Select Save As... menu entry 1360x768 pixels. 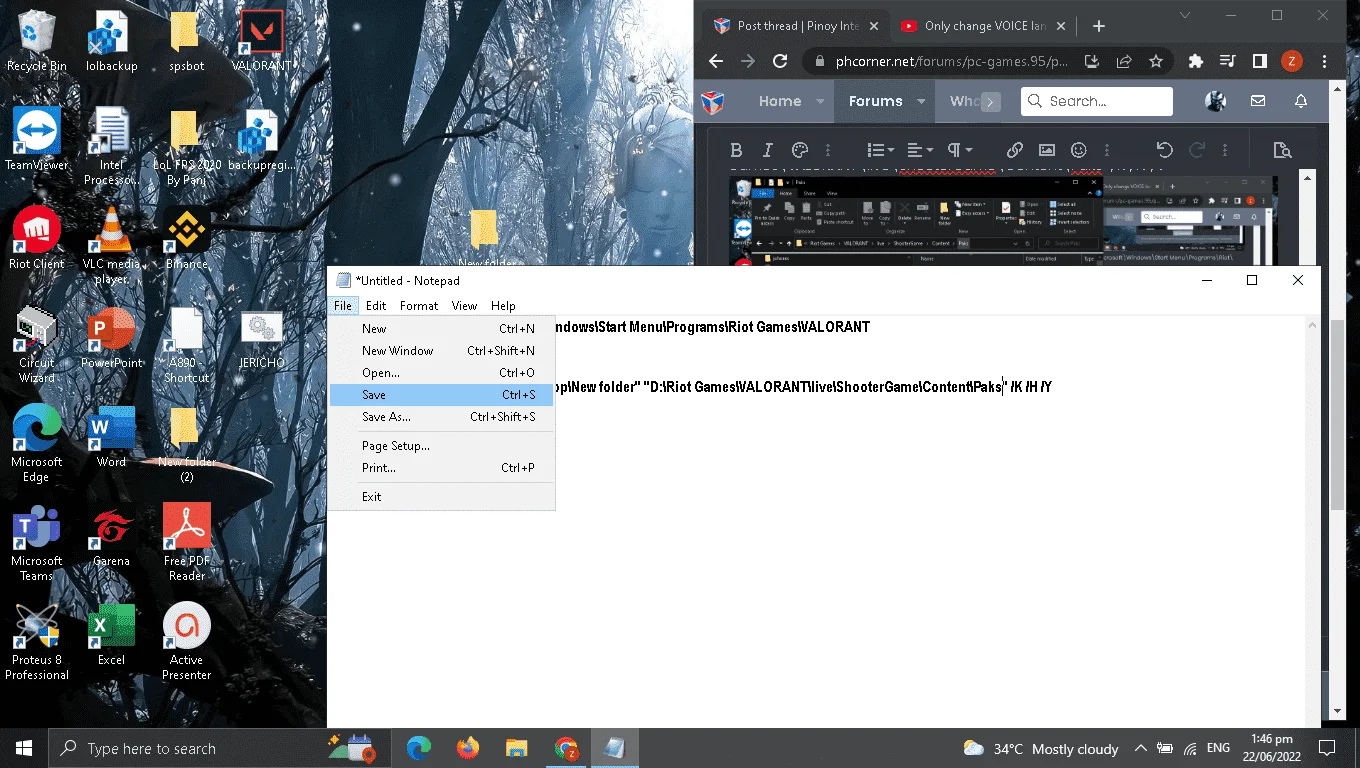coord(441,417)
